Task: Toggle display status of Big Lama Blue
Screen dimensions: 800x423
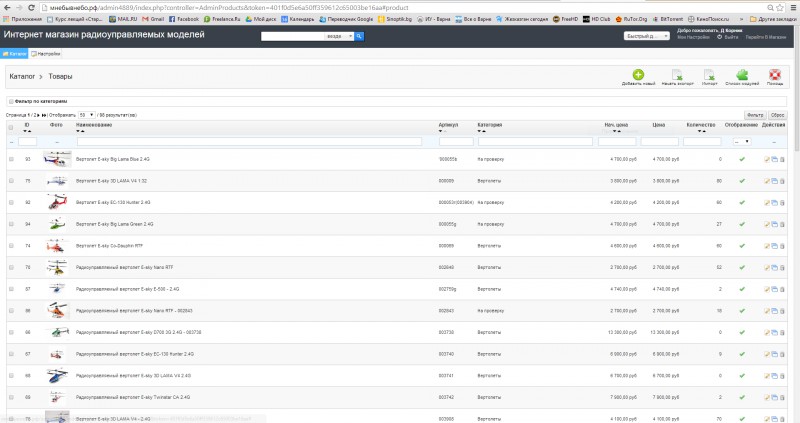Action: point(742,159)
